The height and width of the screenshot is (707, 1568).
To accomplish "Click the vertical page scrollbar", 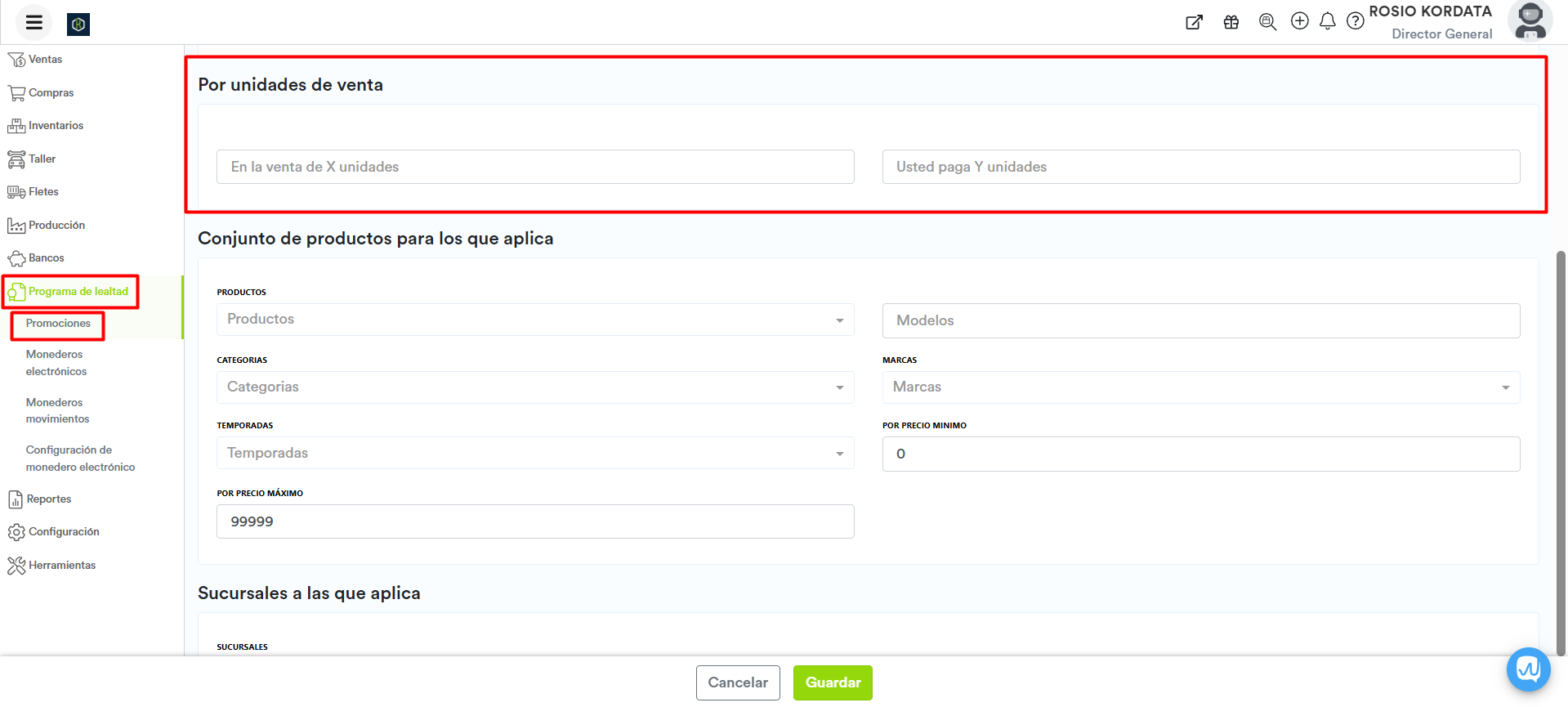I will click(1561, 450).
